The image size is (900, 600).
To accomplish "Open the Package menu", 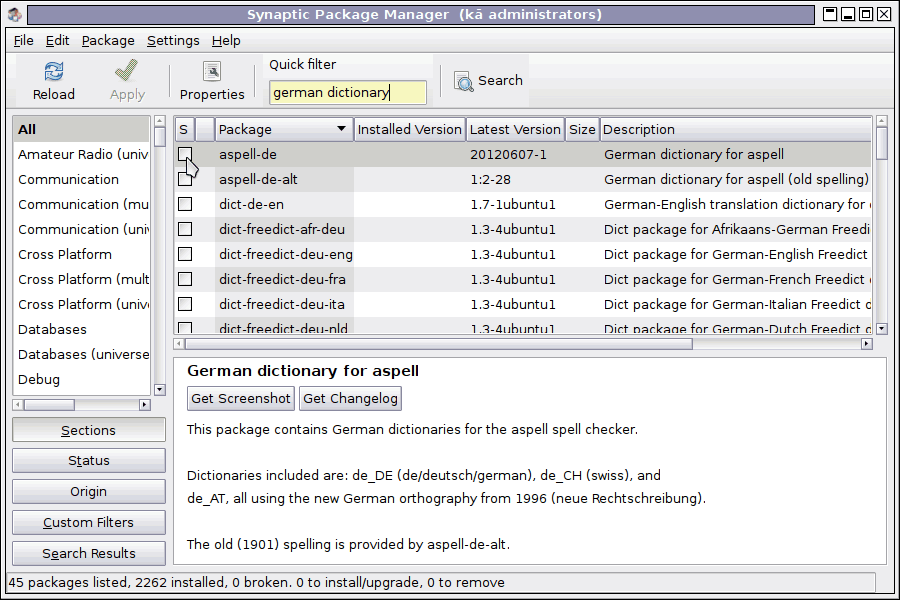I will 108,41.
